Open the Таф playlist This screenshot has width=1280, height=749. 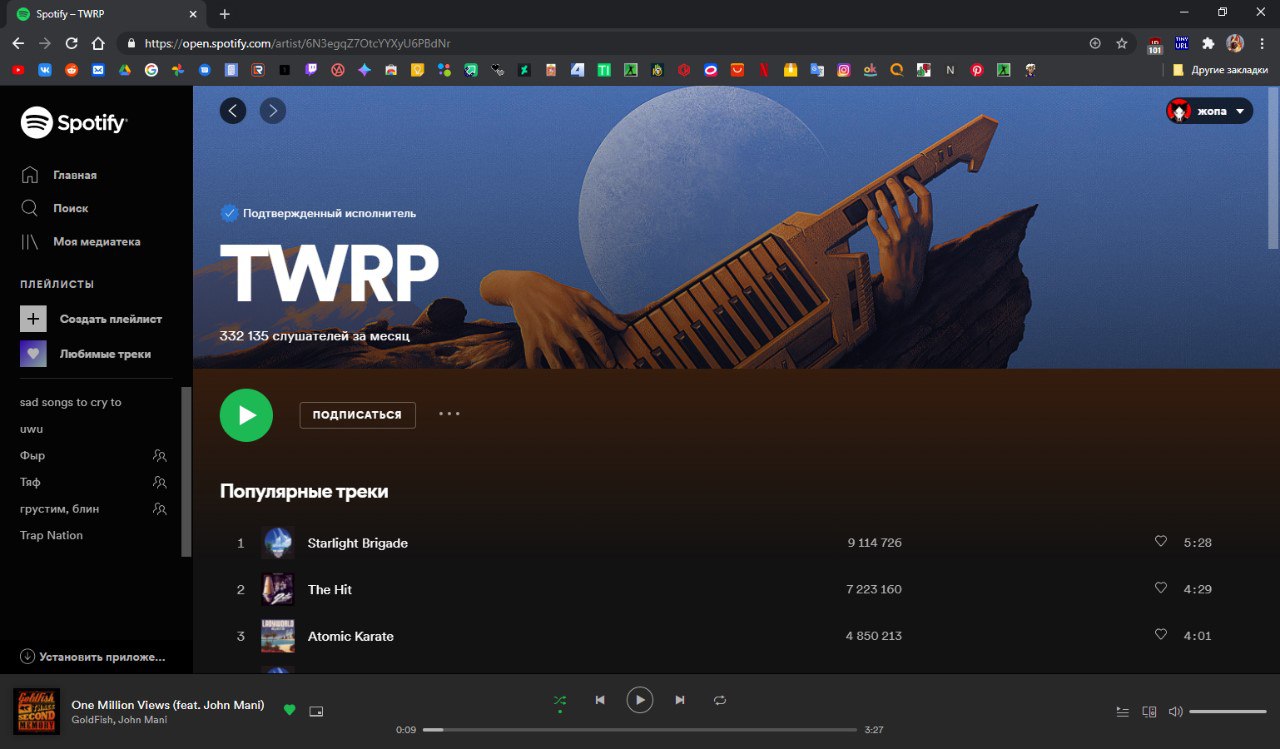point(30,482)
